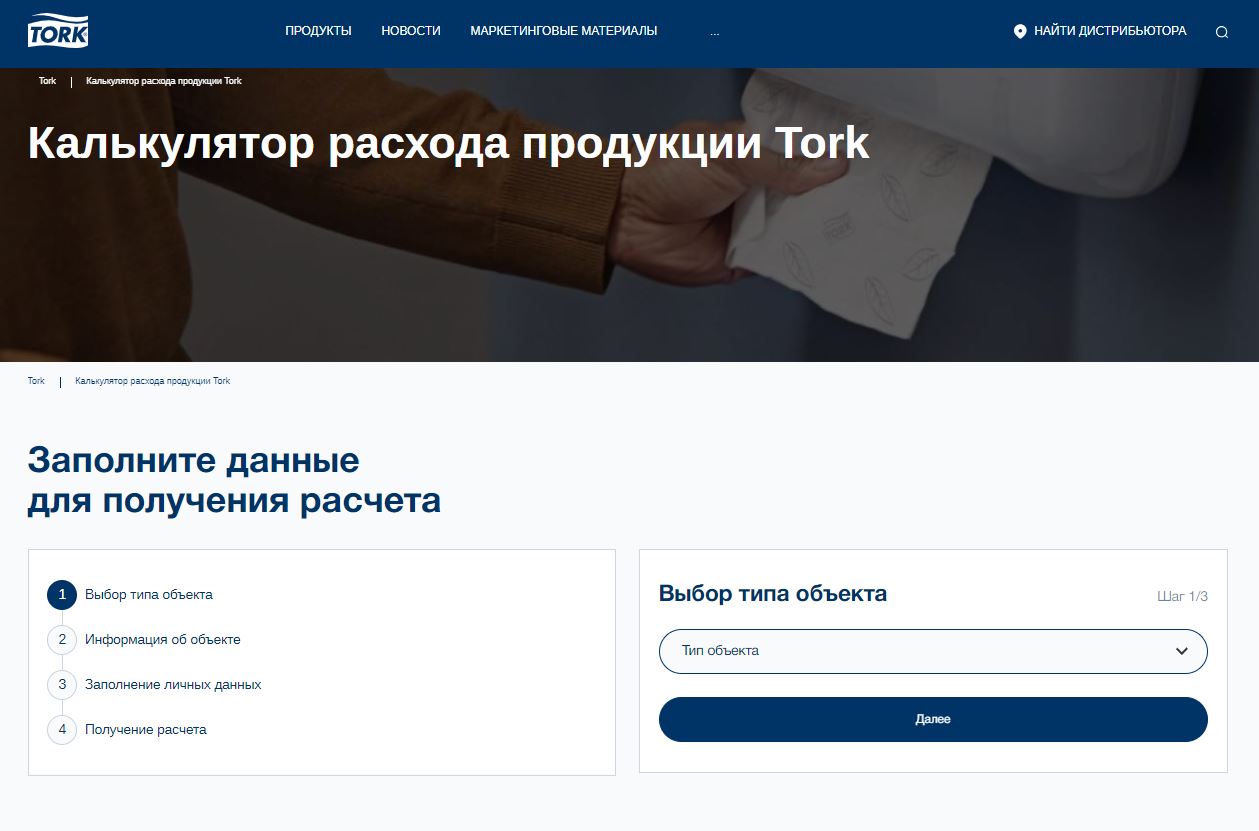
Task: Open МАРКЕТИНГОВЫЕ МАТЕРИАЛЫ menu
Action: tap(564, 31)
